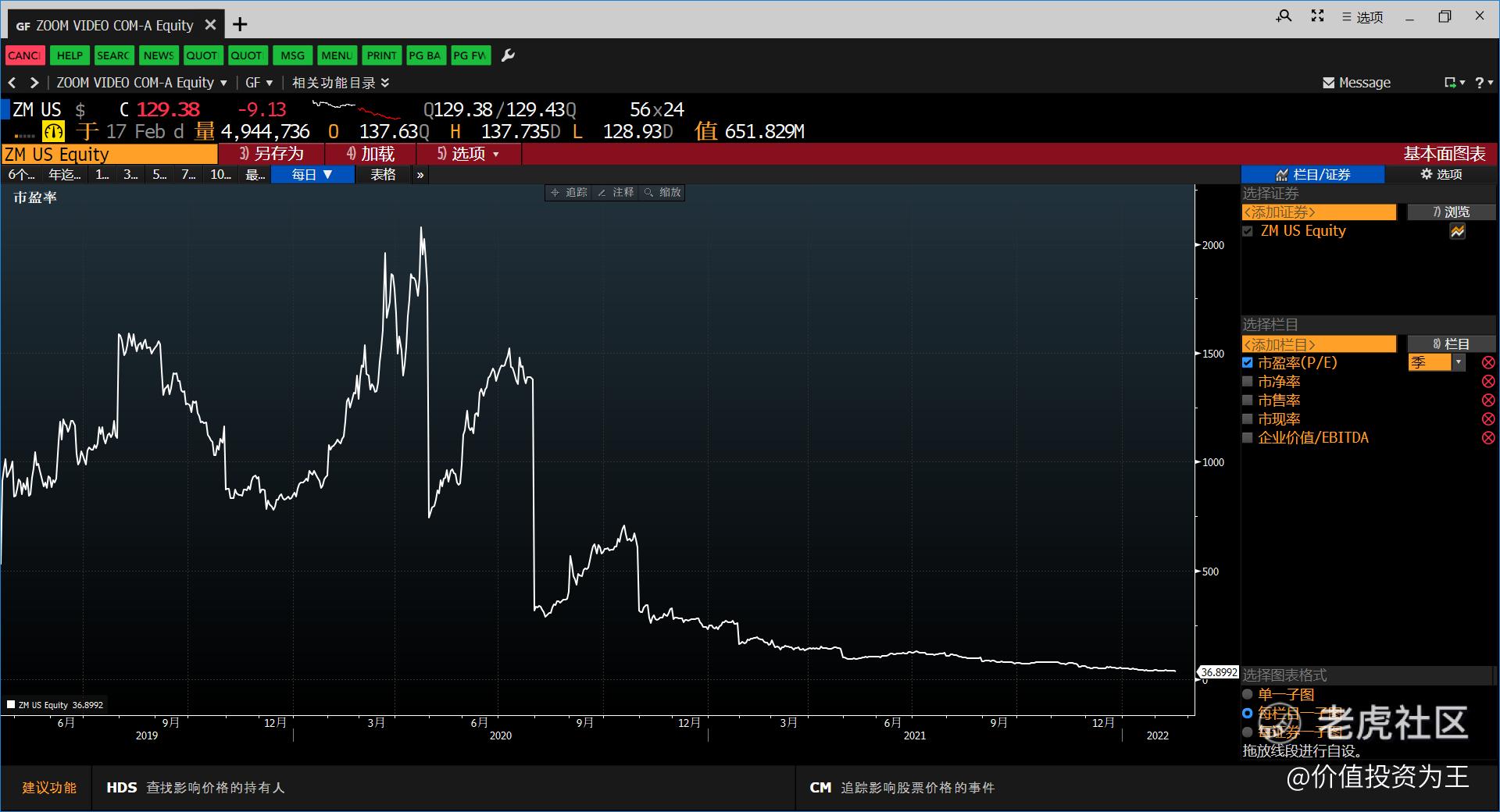Select the 年迄今 year-to-date range tab
Image resolution: width=1500 pixels, height=812 pixels.
[x=65, y=175]
